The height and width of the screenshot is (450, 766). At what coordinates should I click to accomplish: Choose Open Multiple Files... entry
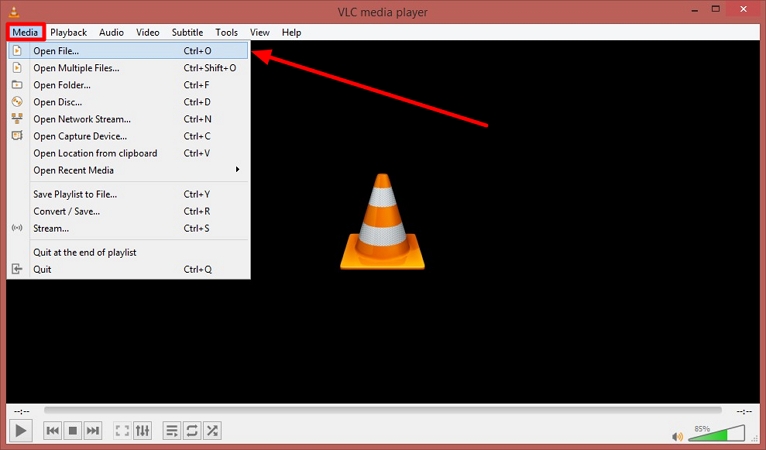click(128, 68)
